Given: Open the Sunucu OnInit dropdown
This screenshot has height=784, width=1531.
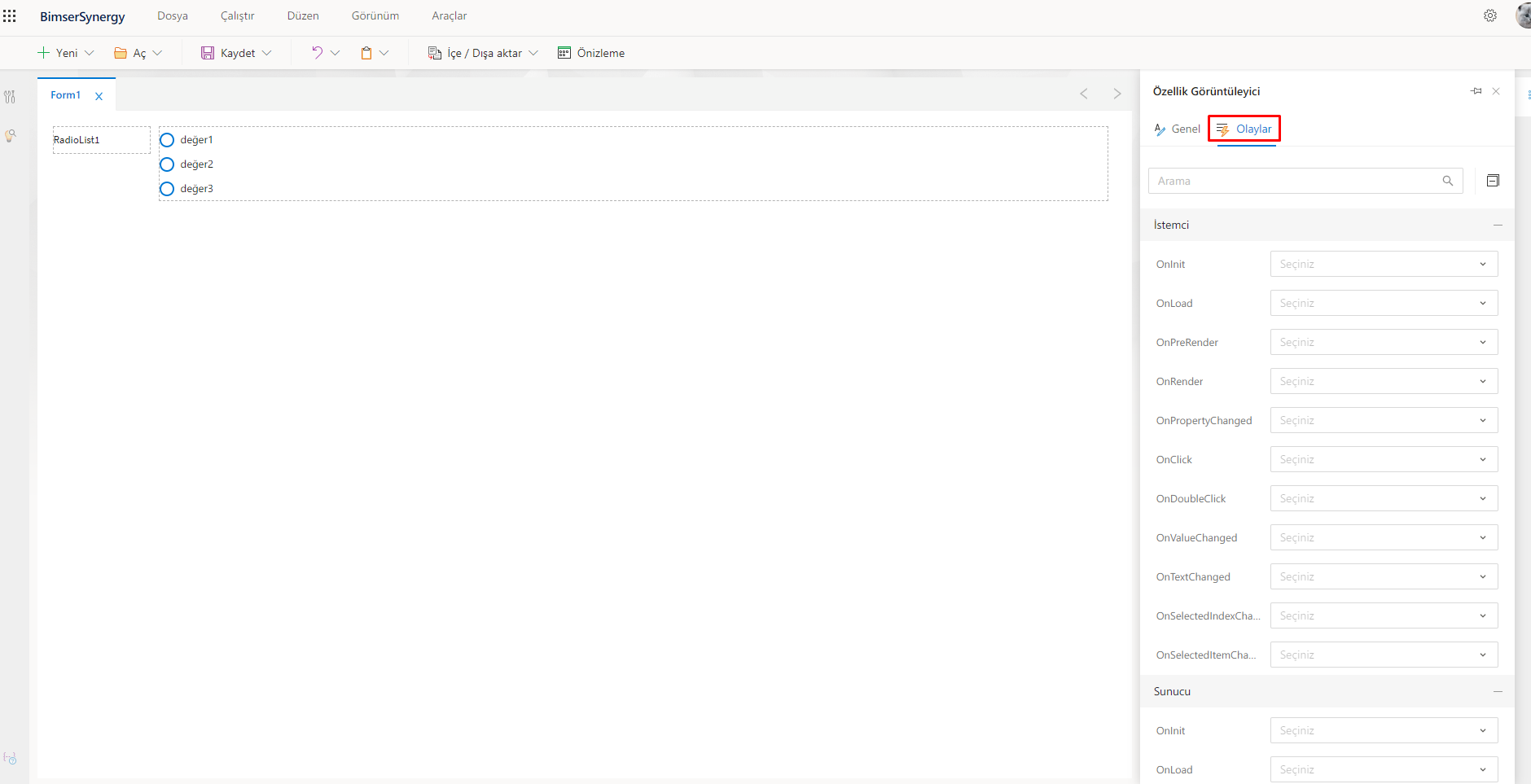Looking at the screenshot, I should (x=1384, y=730).
